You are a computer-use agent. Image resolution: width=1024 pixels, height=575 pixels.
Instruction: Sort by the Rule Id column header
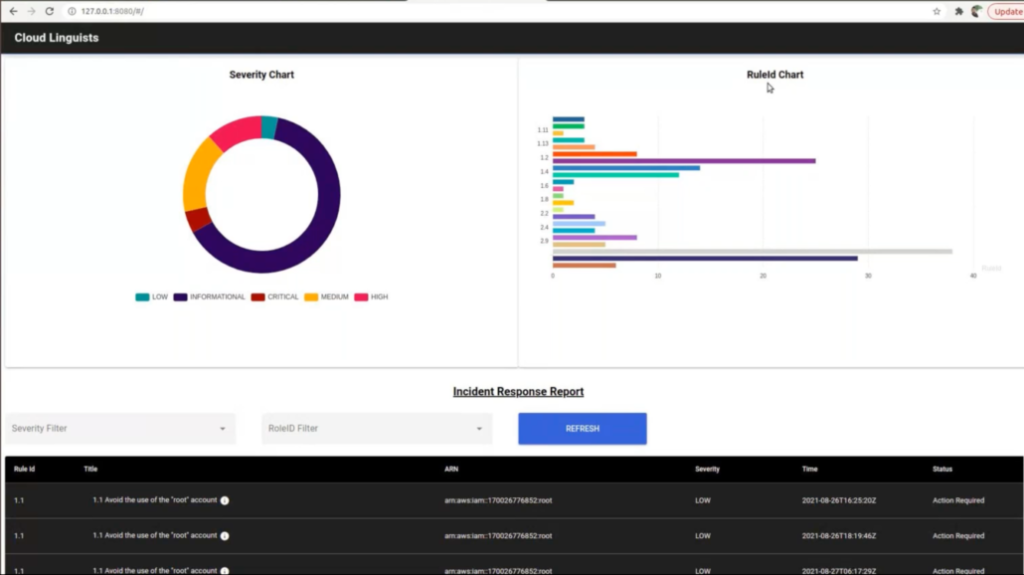pyautogui.click(x=24, y=469)
